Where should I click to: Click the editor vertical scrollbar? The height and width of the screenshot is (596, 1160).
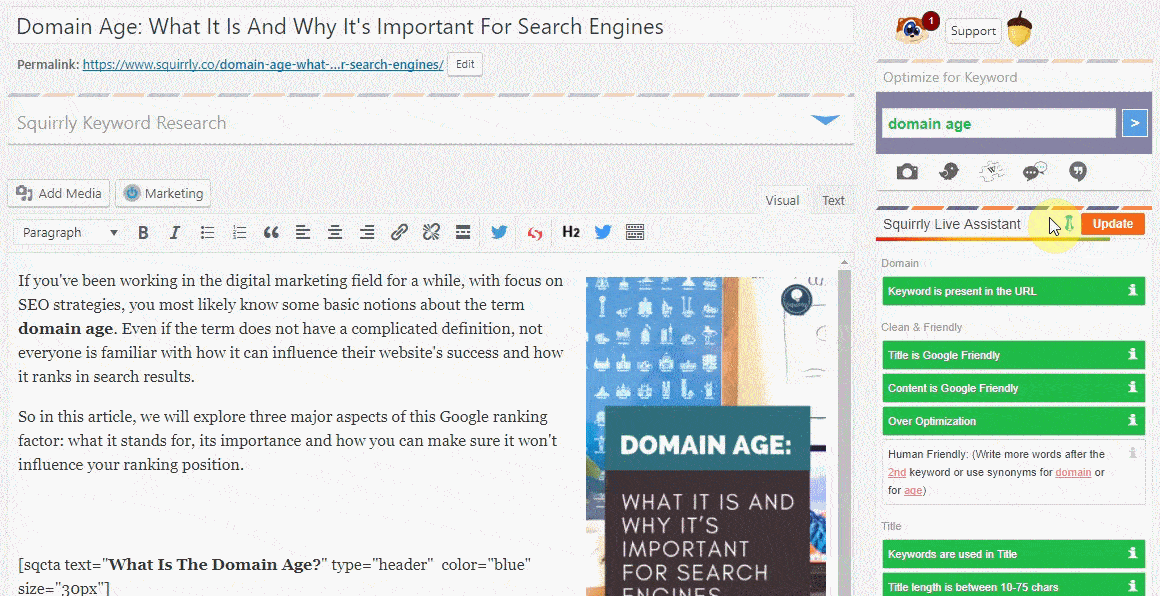(x=846, y=429)
